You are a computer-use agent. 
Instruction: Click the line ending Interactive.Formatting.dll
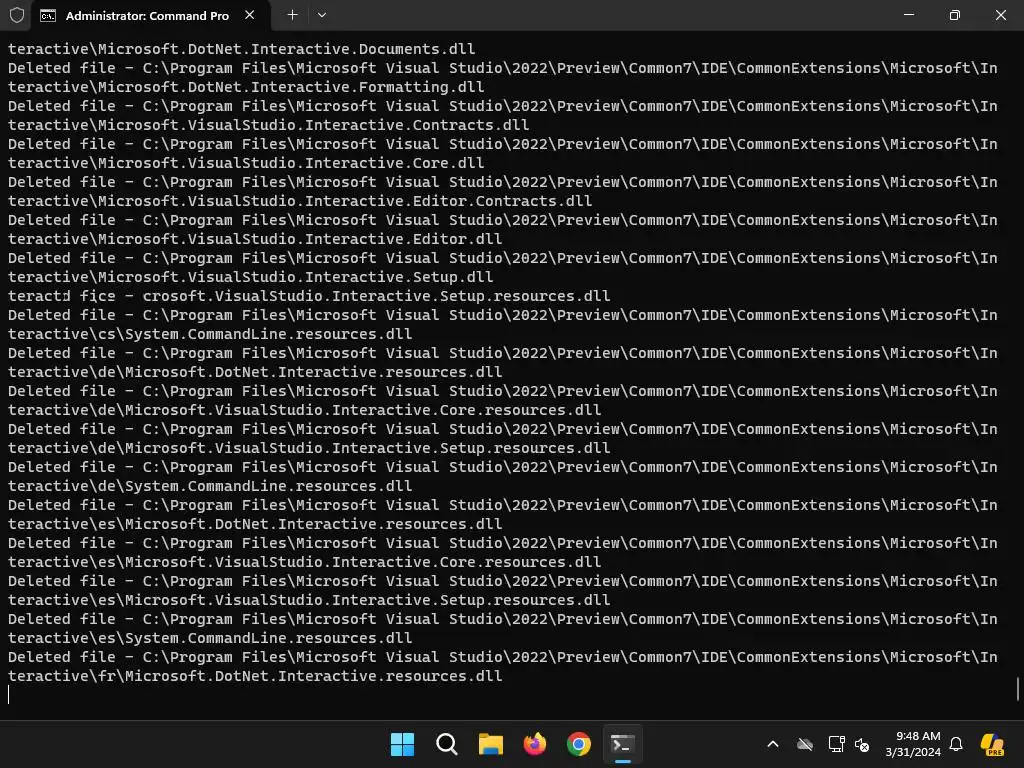(246, 88)
